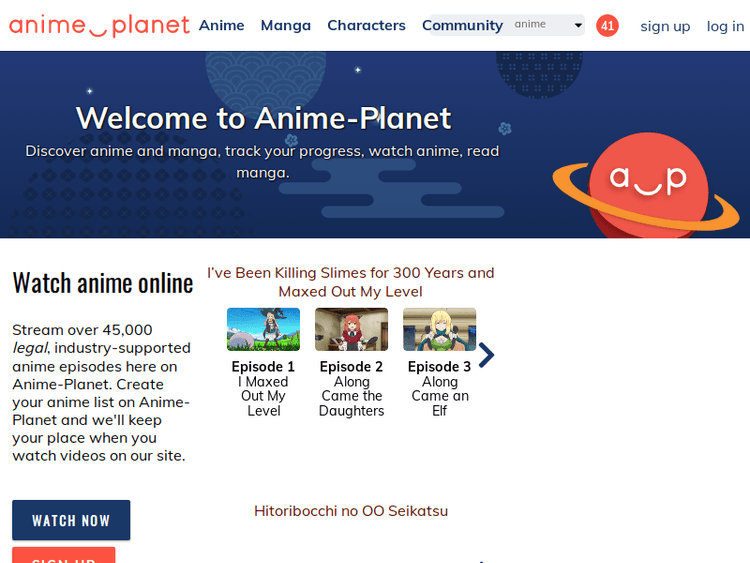
Task: Open the Manga menu
Action: pos(286,25)
